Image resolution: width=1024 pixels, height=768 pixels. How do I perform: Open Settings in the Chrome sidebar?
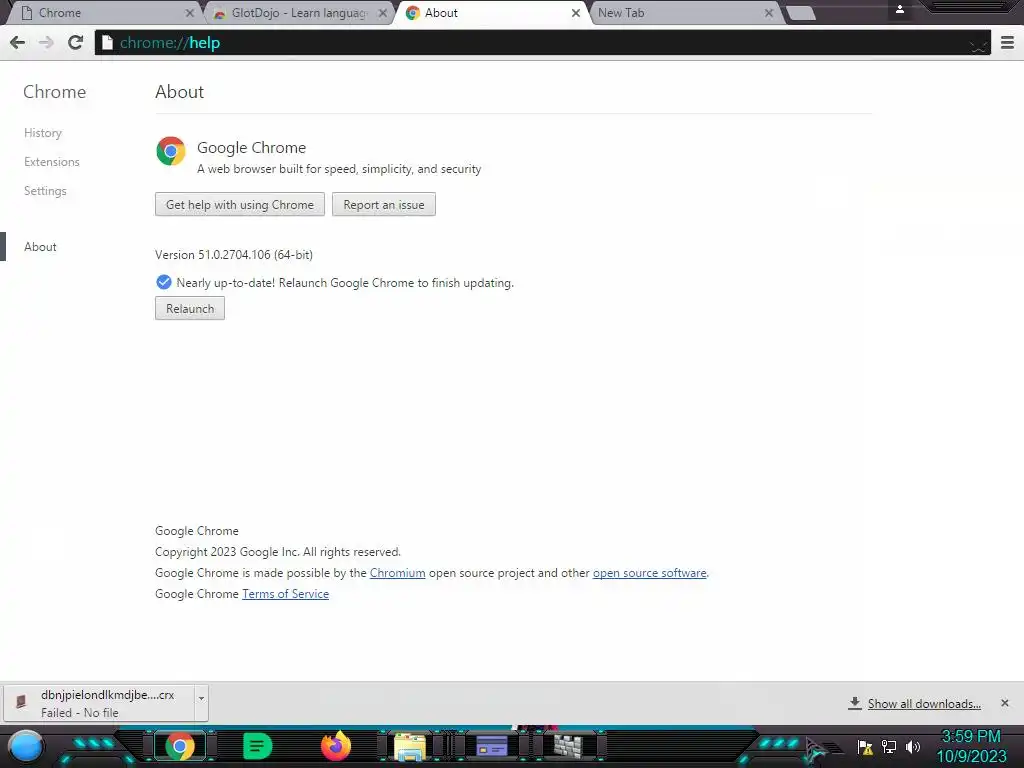(x=45, y=191)
